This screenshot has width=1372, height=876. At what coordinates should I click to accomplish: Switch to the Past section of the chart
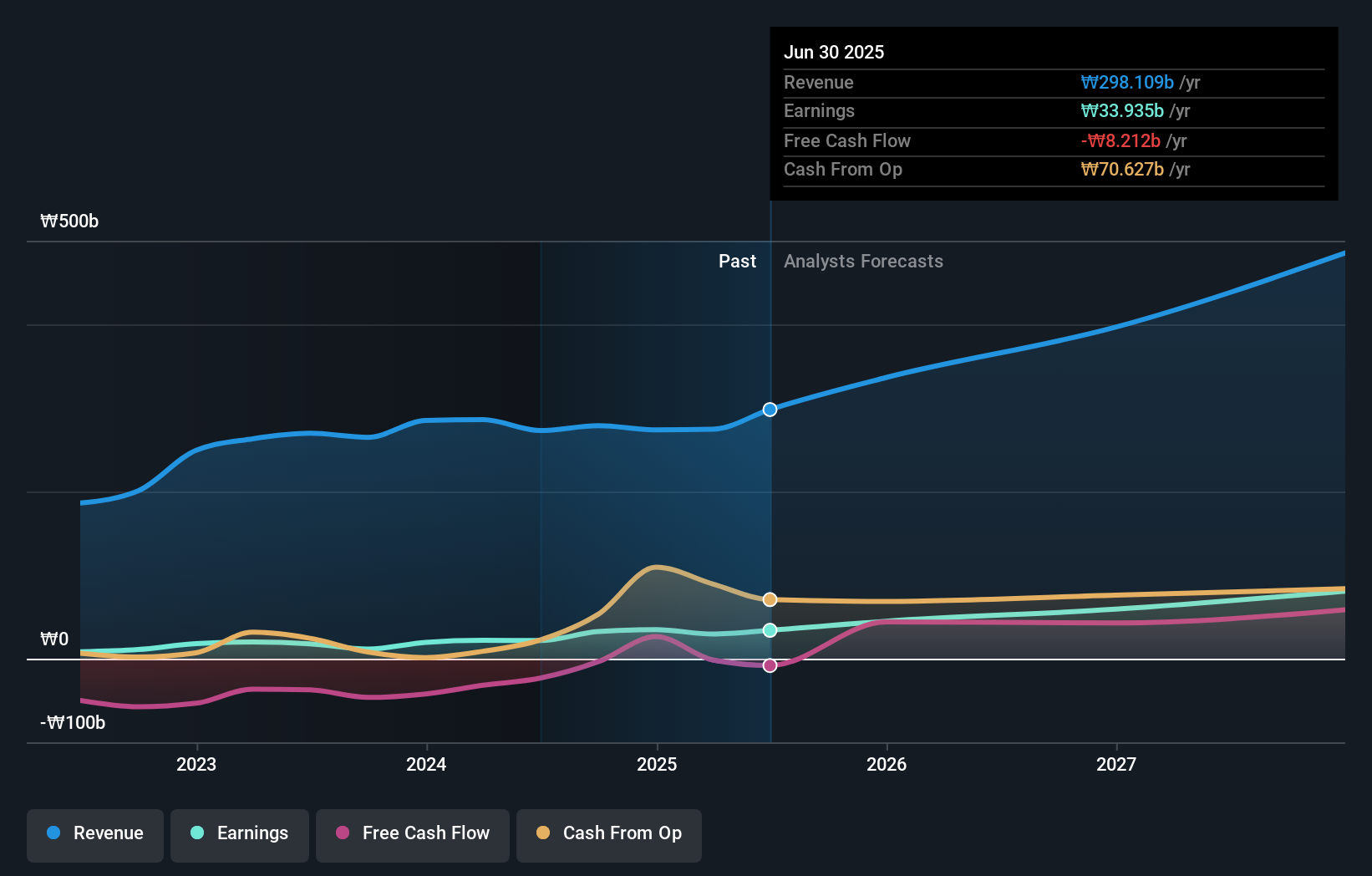pos(737,261)
